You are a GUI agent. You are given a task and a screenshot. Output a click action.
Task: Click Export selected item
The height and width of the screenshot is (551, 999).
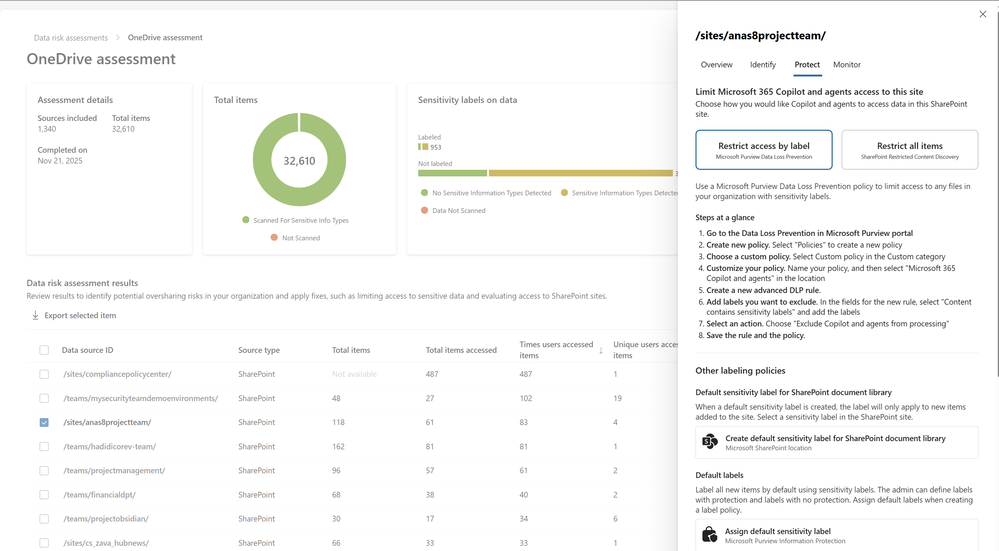[x=80, y=316]
